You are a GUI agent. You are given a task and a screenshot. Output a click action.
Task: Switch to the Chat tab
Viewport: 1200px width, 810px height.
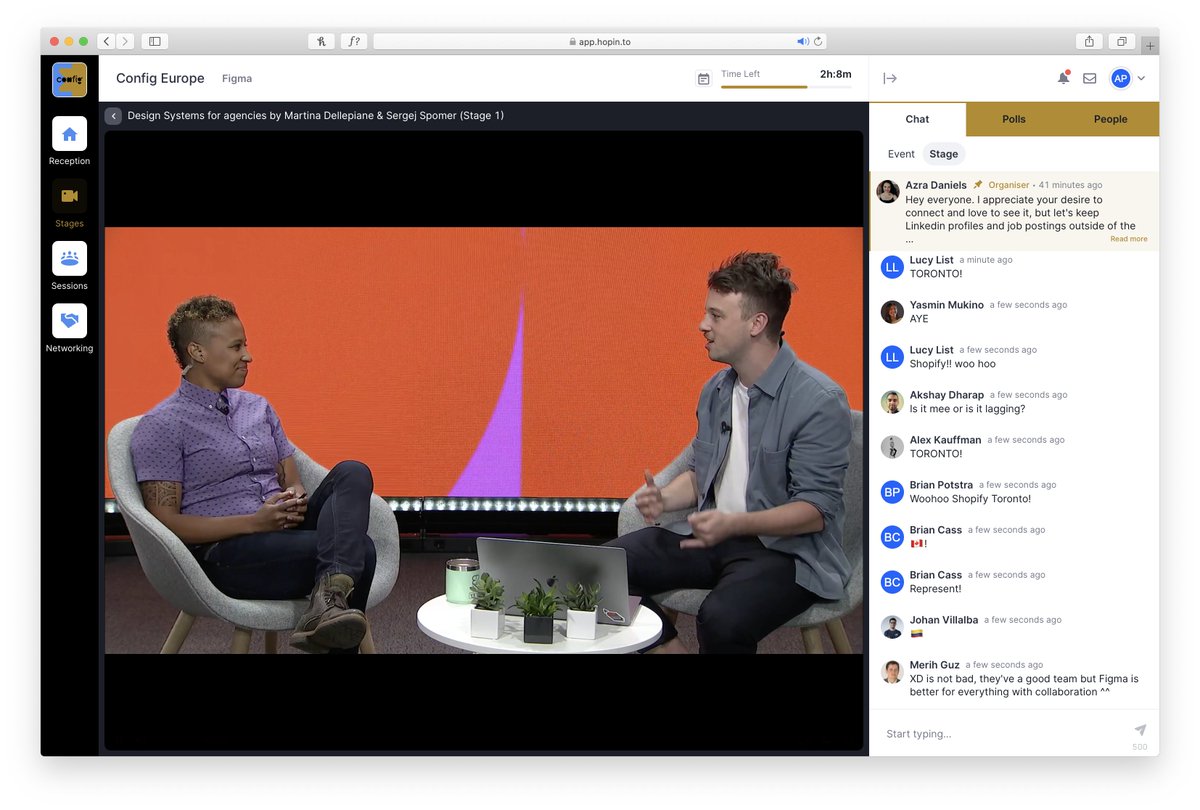click(917, 119)
